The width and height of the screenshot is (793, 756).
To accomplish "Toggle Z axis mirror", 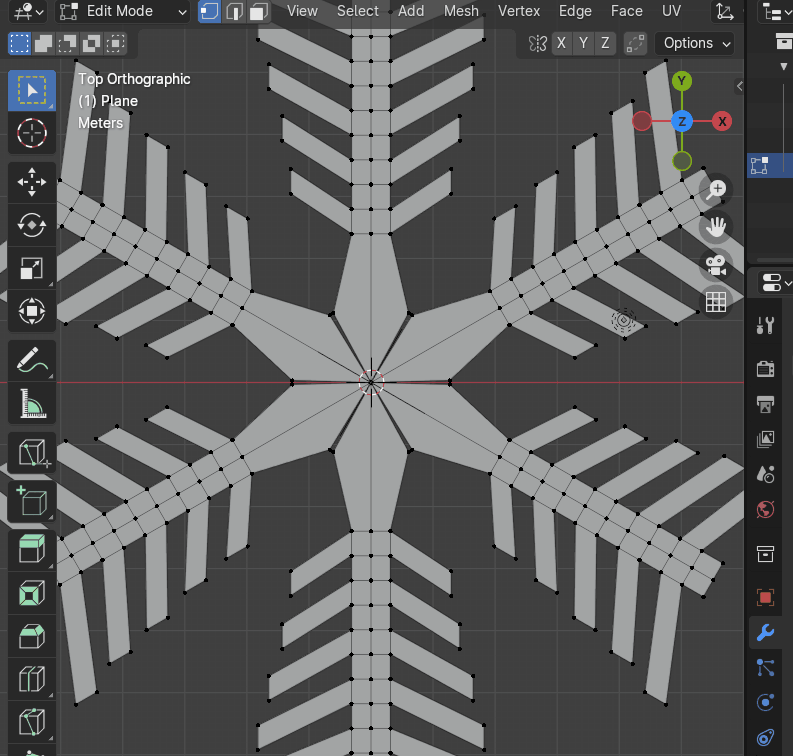I will click(x=605, y=43).
